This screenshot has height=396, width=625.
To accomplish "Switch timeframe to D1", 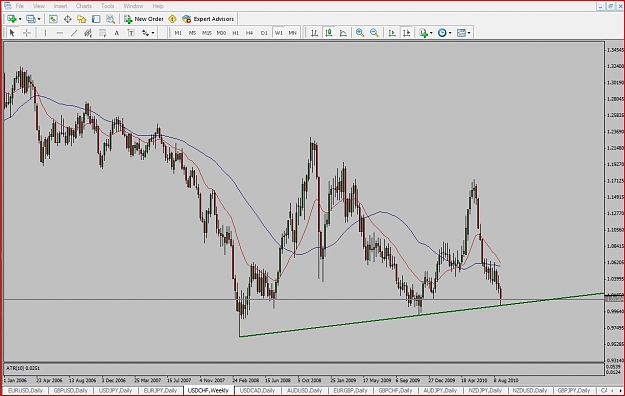I will [264, 33].
